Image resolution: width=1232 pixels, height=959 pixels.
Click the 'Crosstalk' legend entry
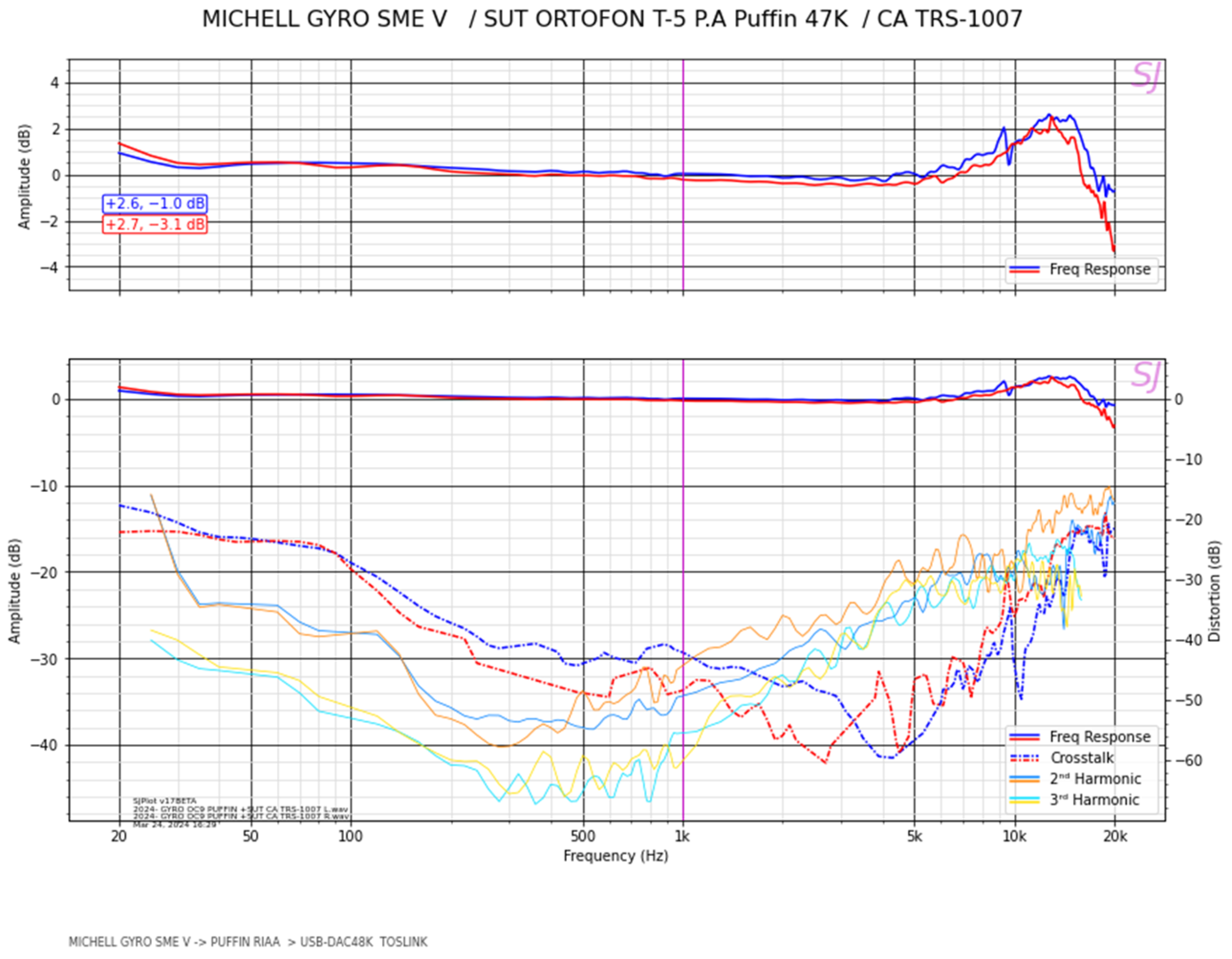coord(1082,757)
